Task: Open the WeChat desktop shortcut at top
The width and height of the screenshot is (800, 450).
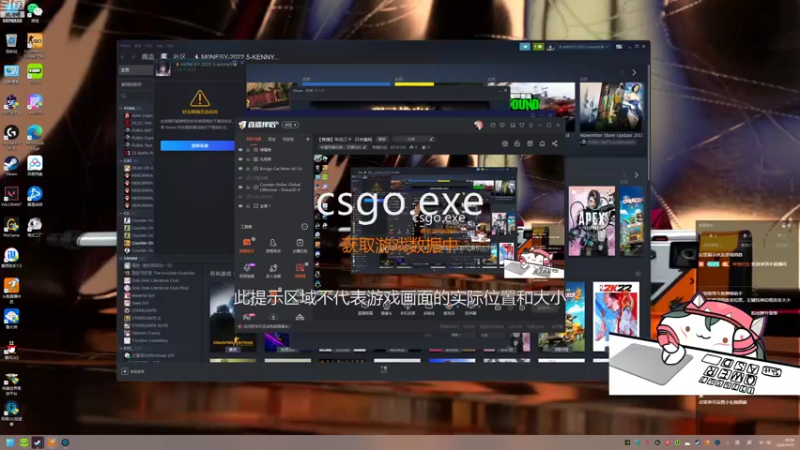Action: tap(35, 12)
